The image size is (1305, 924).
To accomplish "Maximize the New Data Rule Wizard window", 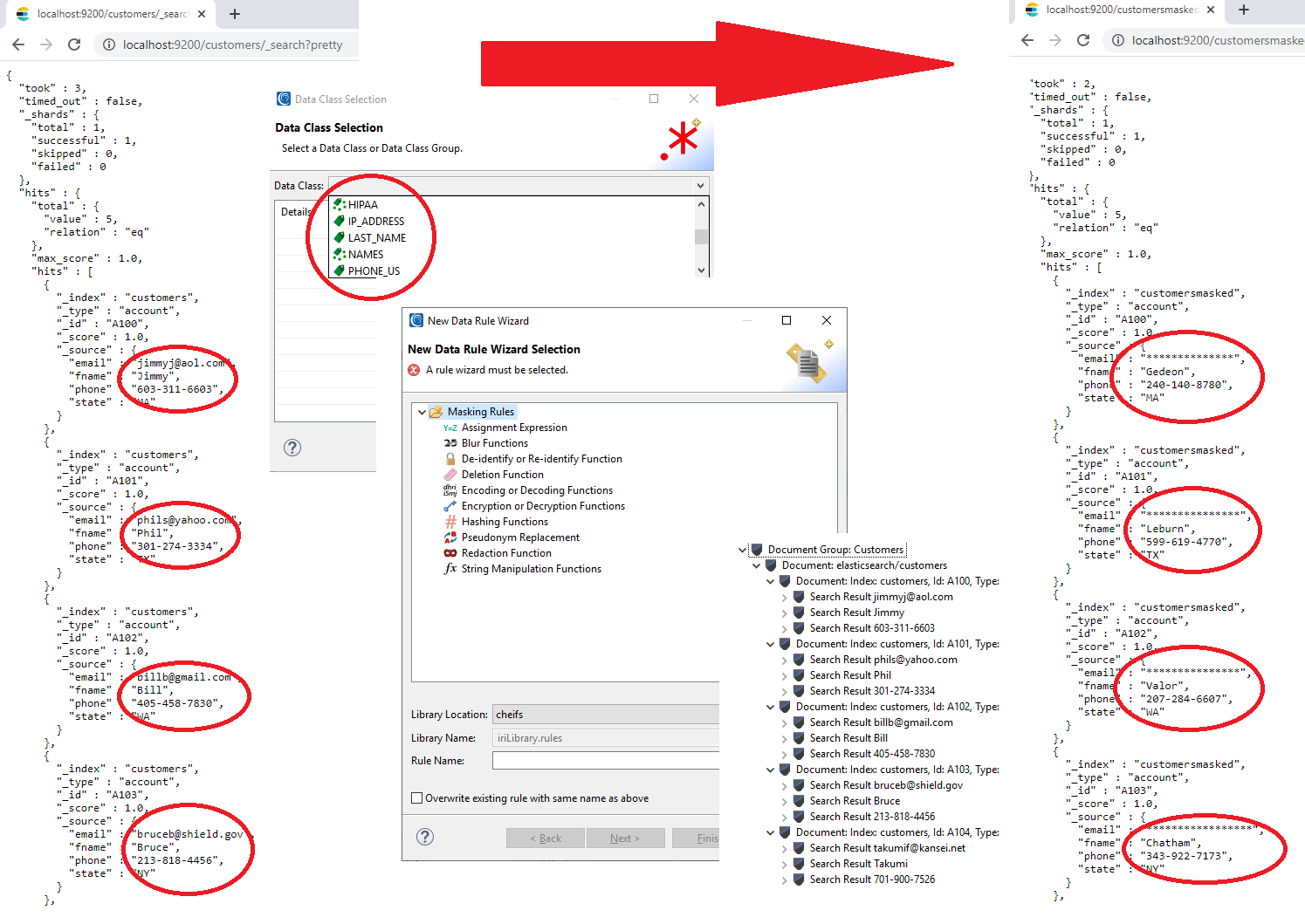I will [x=786, y=320].
